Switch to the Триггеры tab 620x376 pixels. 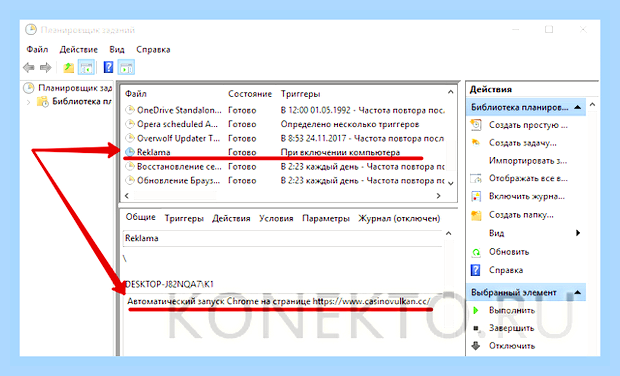tap(184, 219)
